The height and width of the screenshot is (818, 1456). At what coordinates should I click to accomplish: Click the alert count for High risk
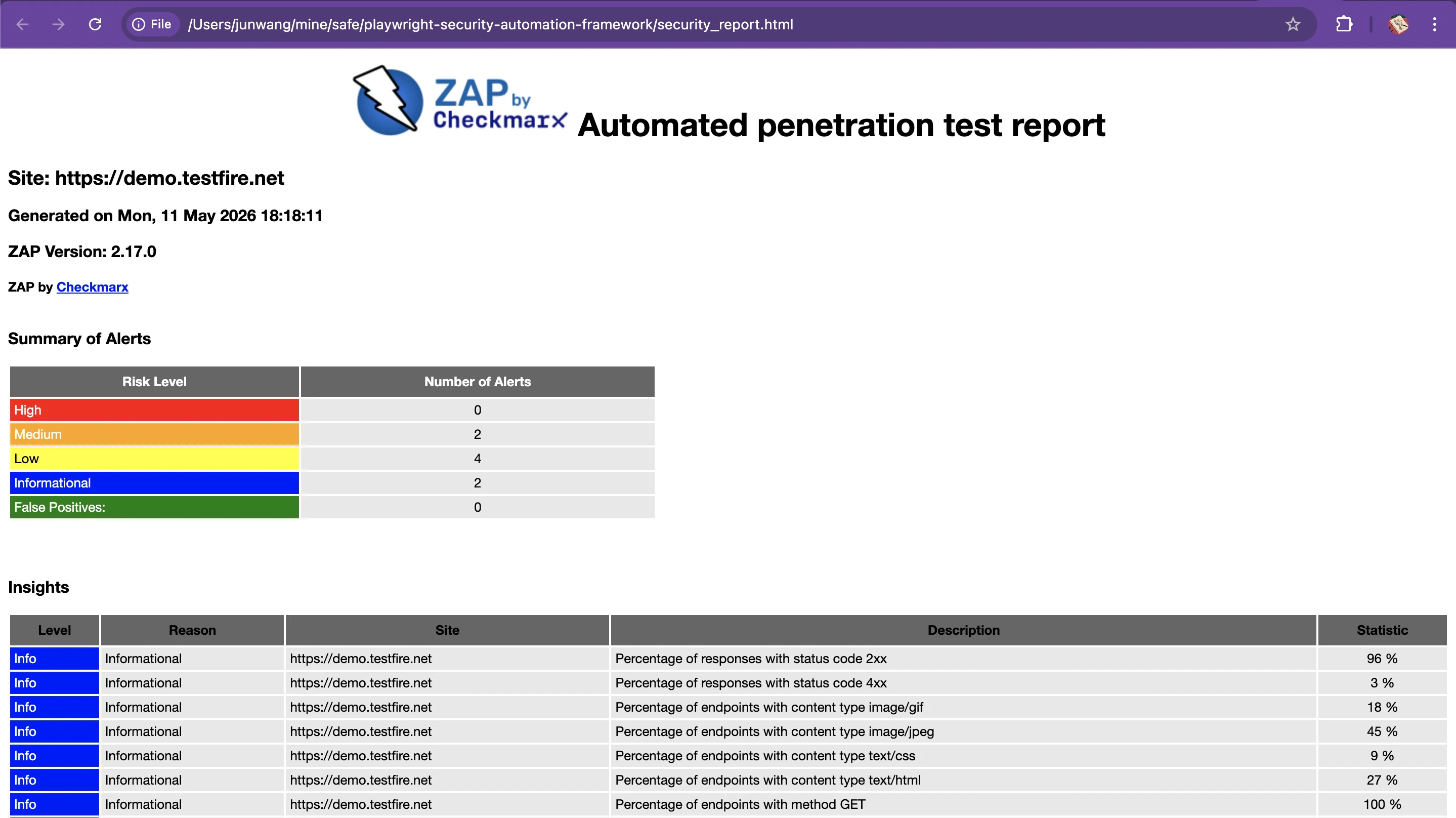click(x=478, y=410)
